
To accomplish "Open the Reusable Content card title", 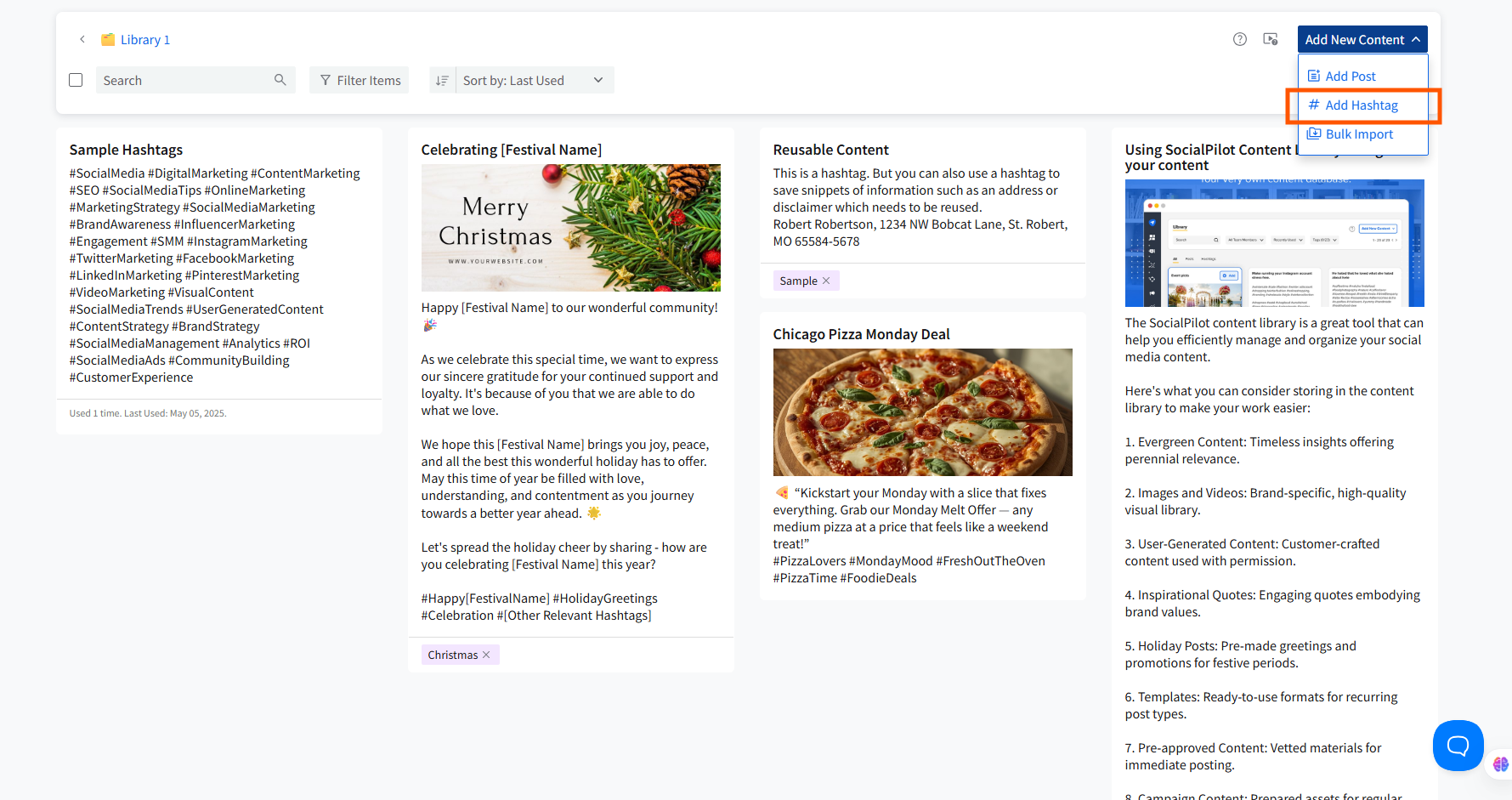I will point(830,150).
